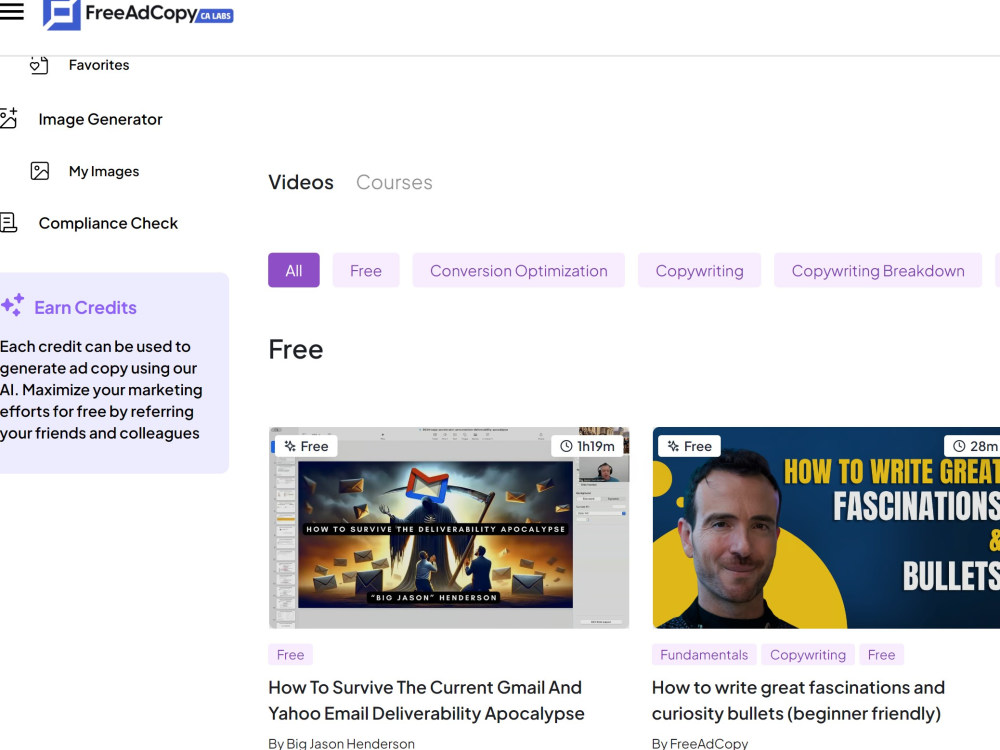
Task: Click the My Images picture icon
Action: (x=40, y=171)
